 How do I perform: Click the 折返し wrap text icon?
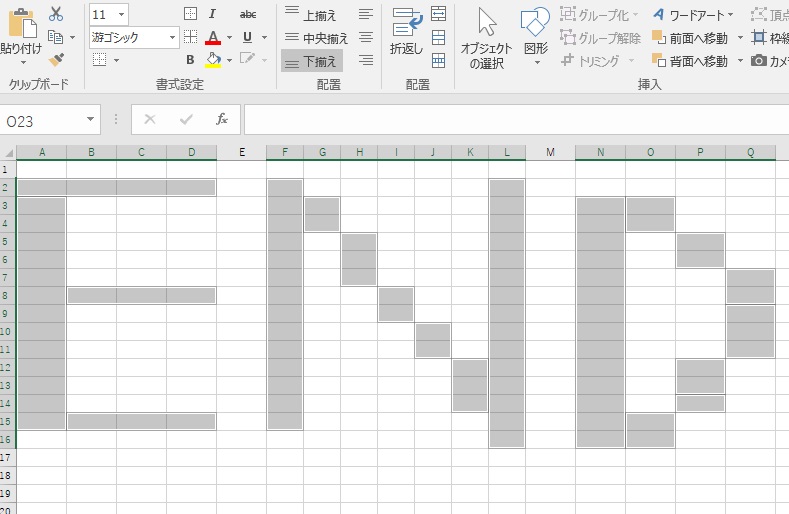click(407, 22)
